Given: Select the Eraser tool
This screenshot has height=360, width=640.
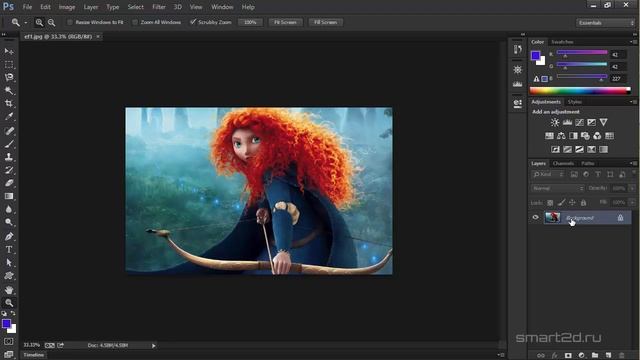Looking at the screenshot, I should [x=9, y=183].
